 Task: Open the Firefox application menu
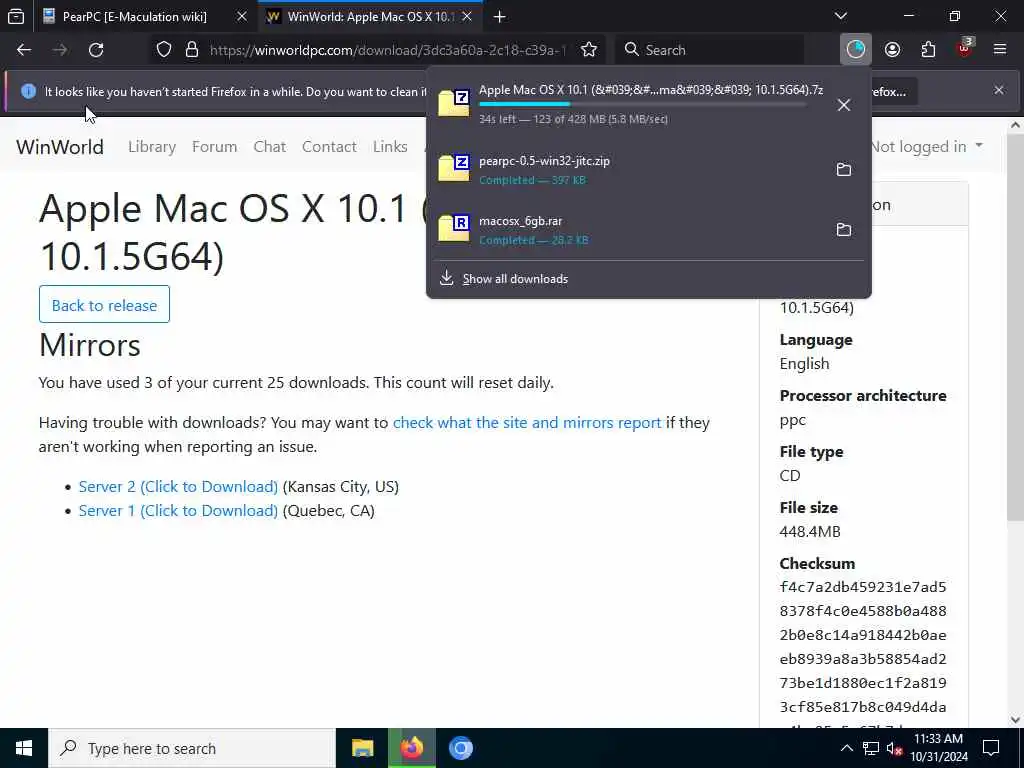[x=1000, y=50]
